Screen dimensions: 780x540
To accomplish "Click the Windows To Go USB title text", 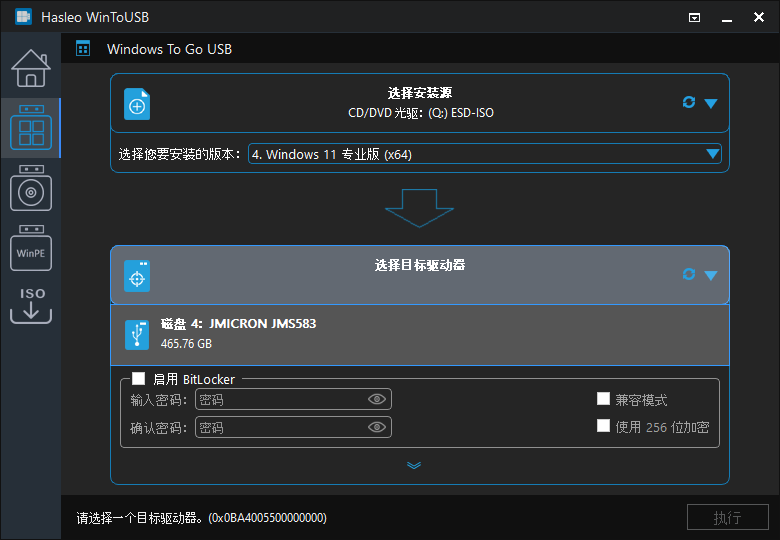I will [170, 49].
